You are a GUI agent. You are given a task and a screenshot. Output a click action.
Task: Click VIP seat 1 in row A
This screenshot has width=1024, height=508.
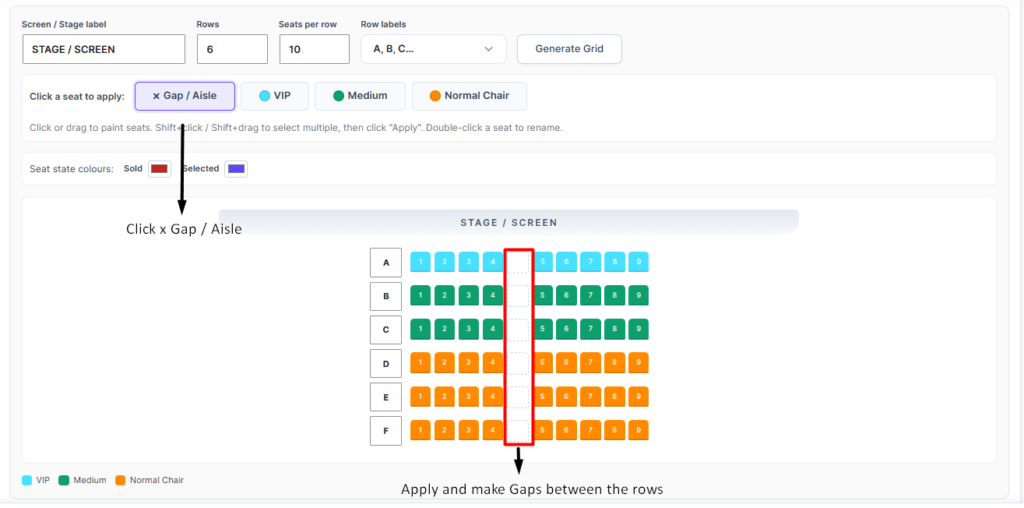(421, 262)
